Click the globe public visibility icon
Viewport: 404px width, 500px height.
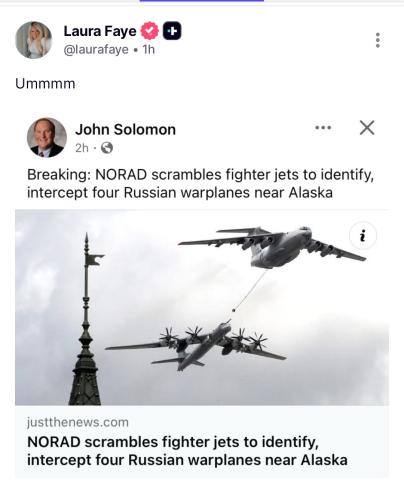point(107,148)
